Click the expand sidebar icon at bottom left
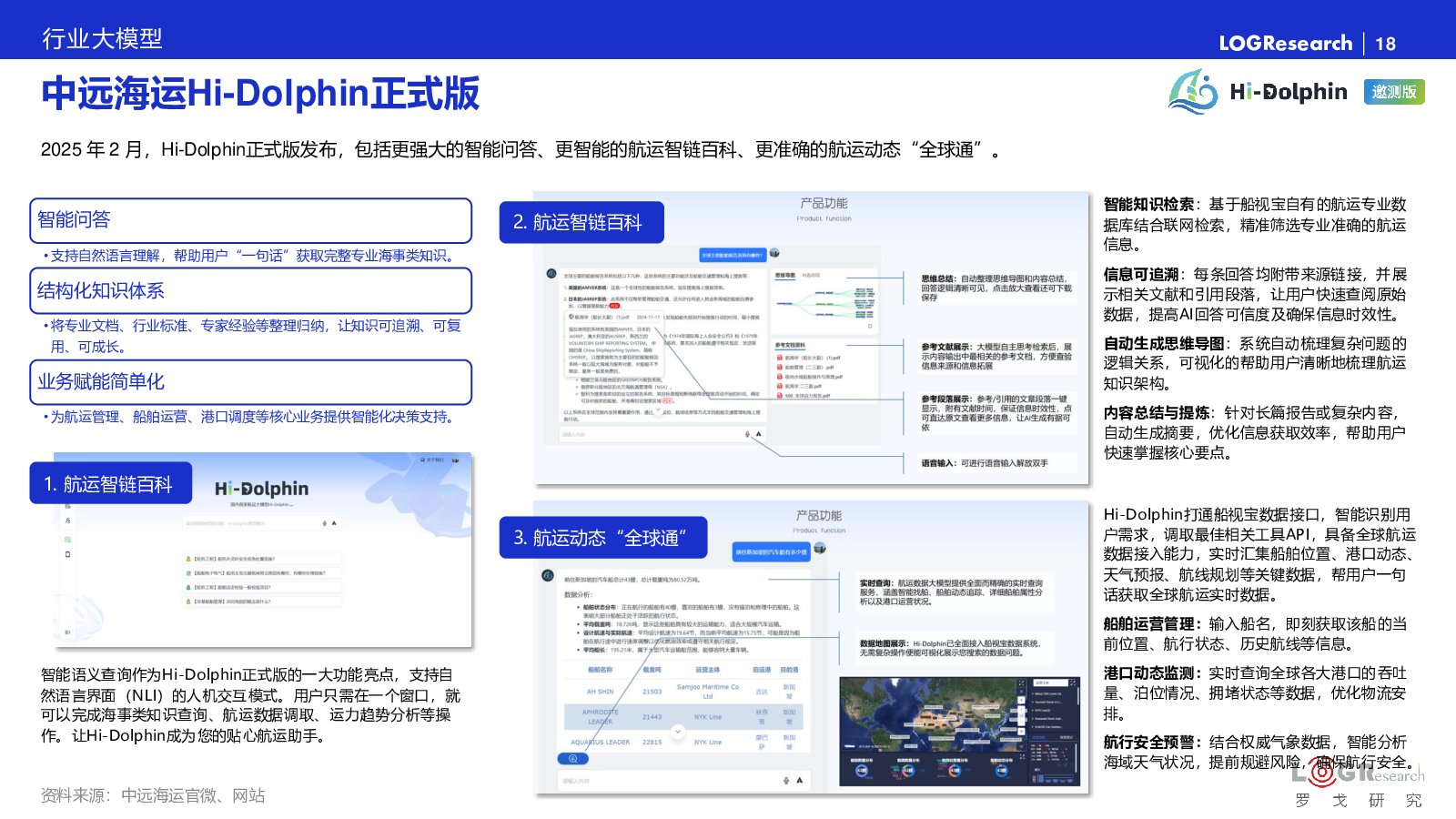This screenshot has height=819, width=1456. pos(67,632)
